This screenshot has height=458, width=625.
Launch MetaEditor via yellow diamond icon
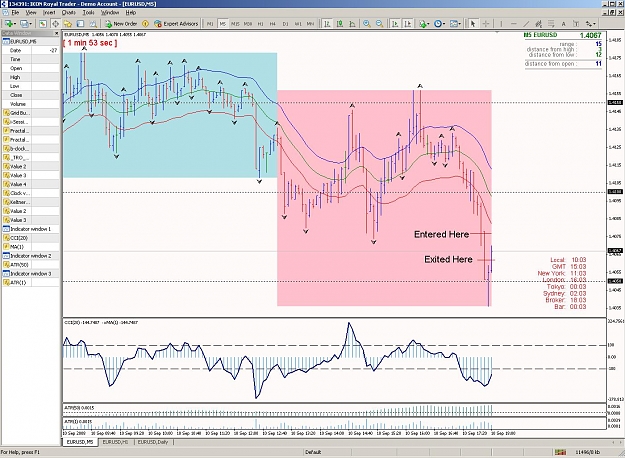coord(145,24)
